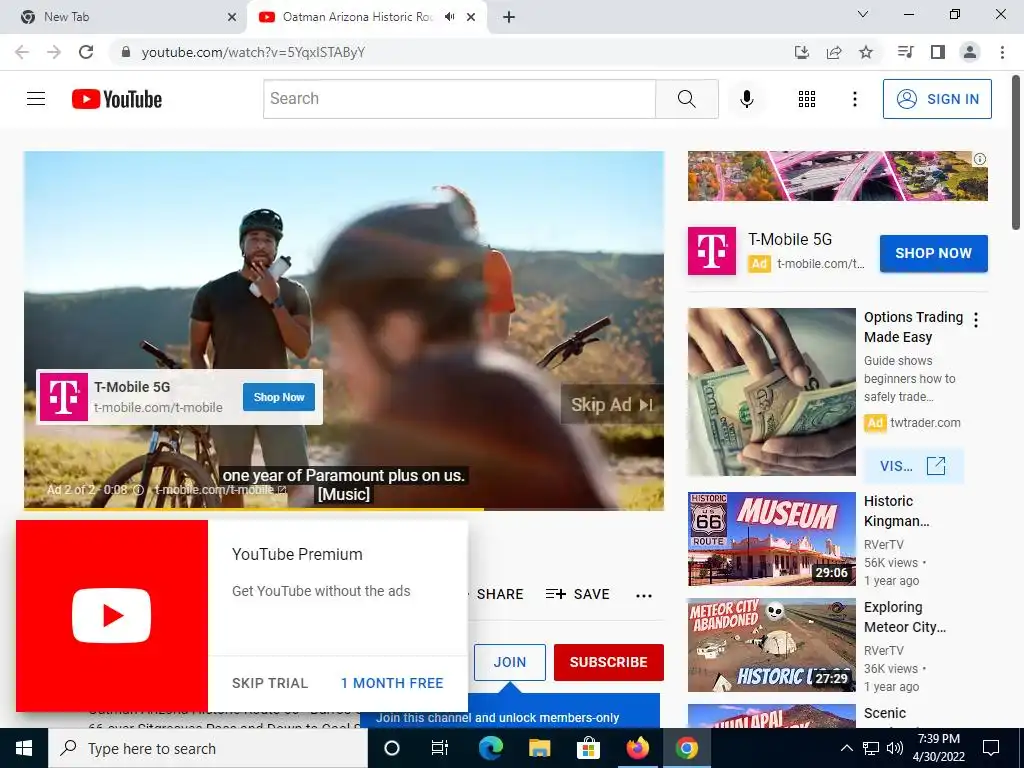Install app icon in address bar
The height and width of the screenshot is (768, 1024).
[801, 52]
